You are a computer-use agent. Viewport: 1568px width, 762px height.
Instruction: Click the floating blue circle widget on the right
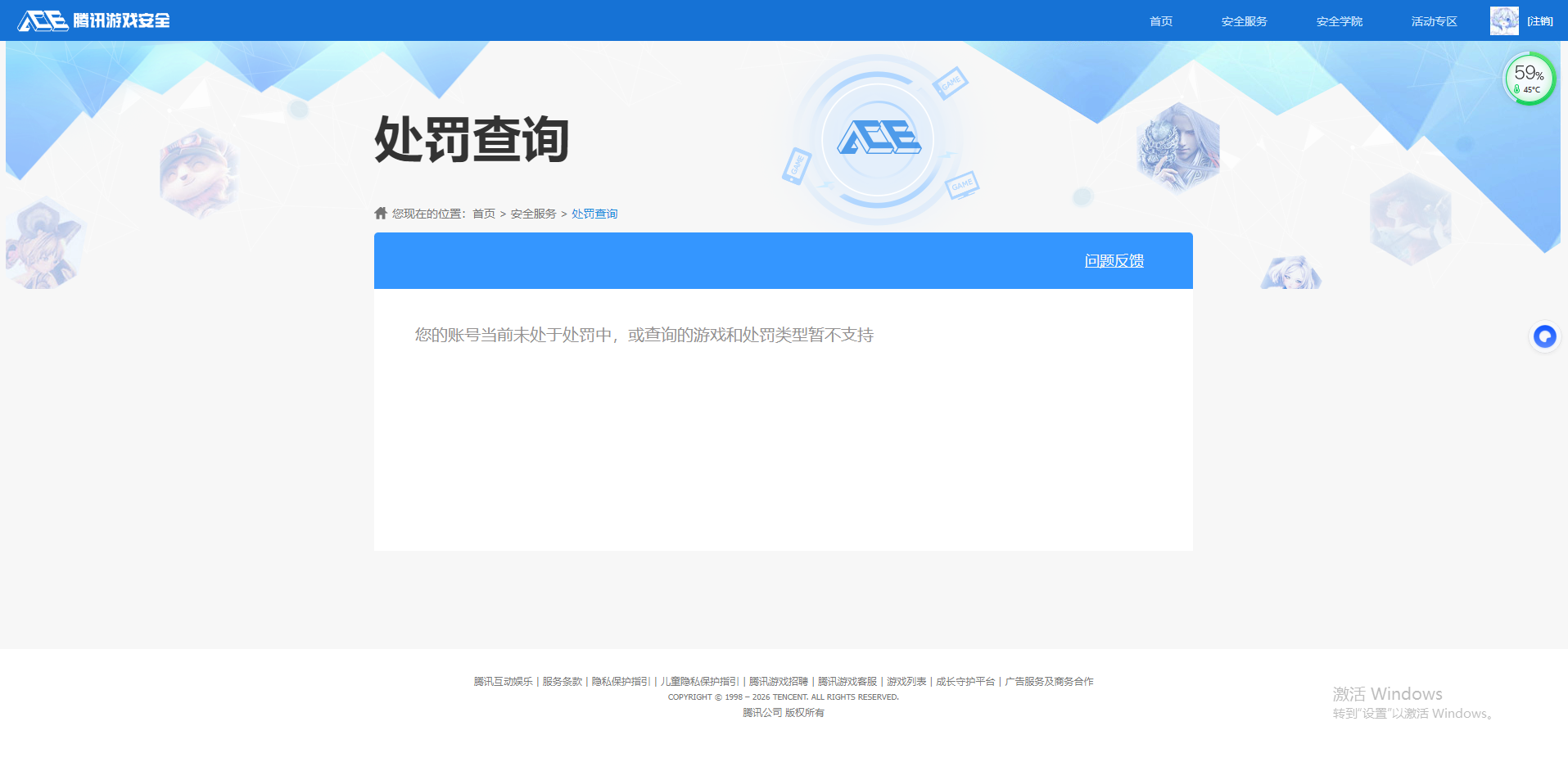click(x=1544, y=336)
